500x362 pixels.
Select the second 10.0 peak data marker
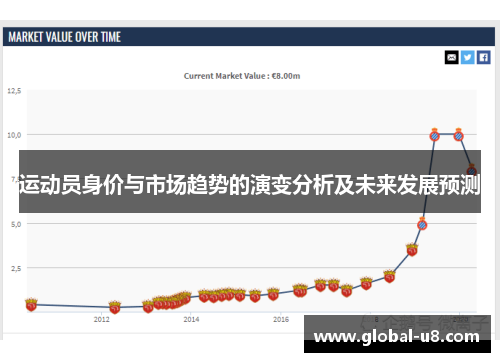click(x=459, y=135)
